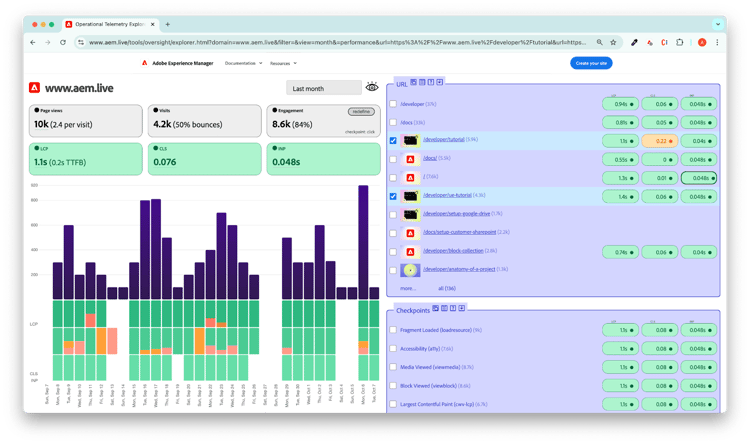Screen dimensions: 750x444
Task: Uncheck the /developer/tutorial checkbox
Action: [x=393, y=141]
